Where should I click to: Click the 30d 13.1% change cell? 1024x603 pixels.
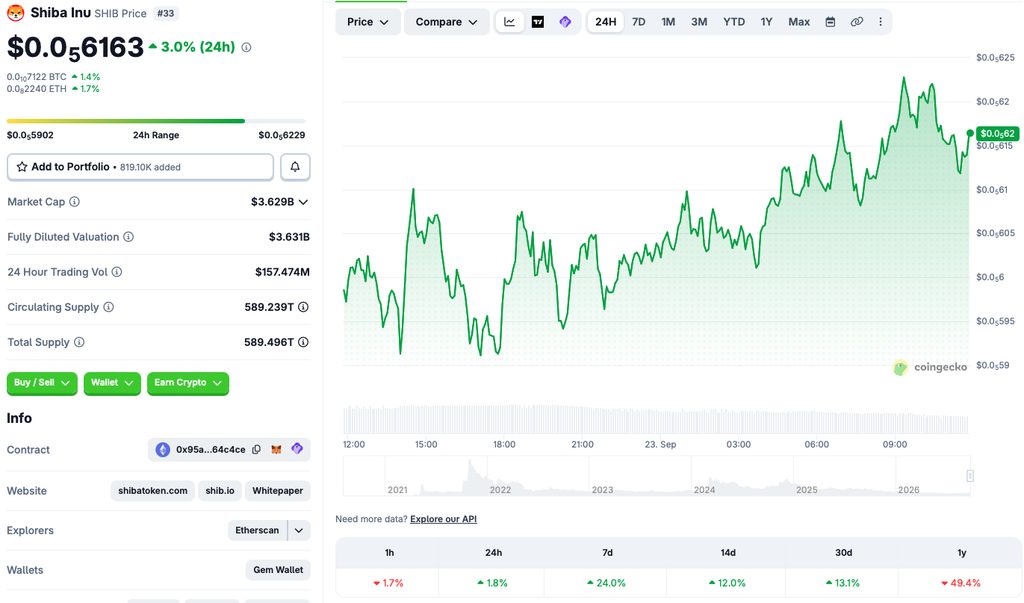pos(842,583)
